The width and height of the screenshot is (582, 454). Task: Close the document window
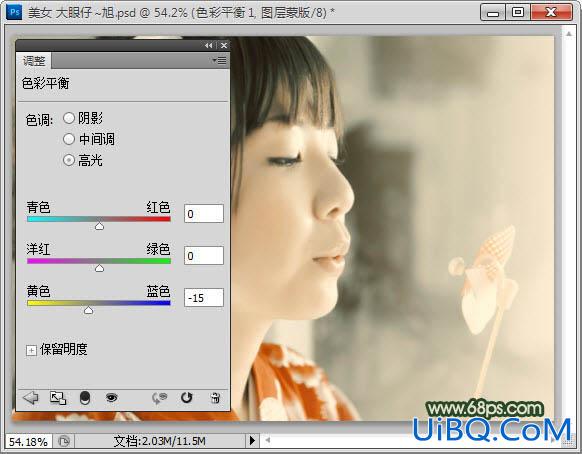tap(552, 12)
